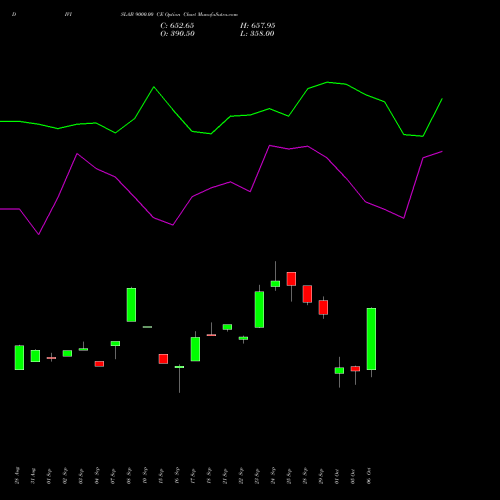Click the 28 Aug date label
Screen dimensions: 500x500
(17, 476)
